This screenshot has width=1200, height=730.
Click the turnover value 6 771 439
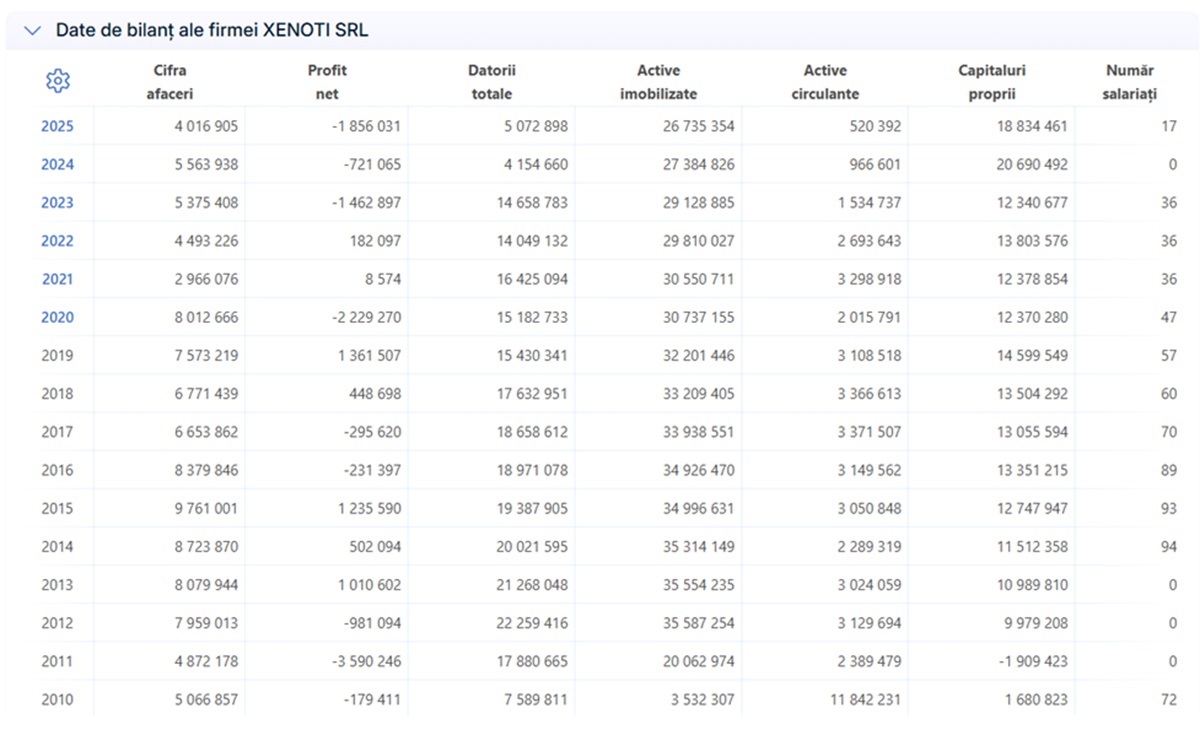pos(205,394)
